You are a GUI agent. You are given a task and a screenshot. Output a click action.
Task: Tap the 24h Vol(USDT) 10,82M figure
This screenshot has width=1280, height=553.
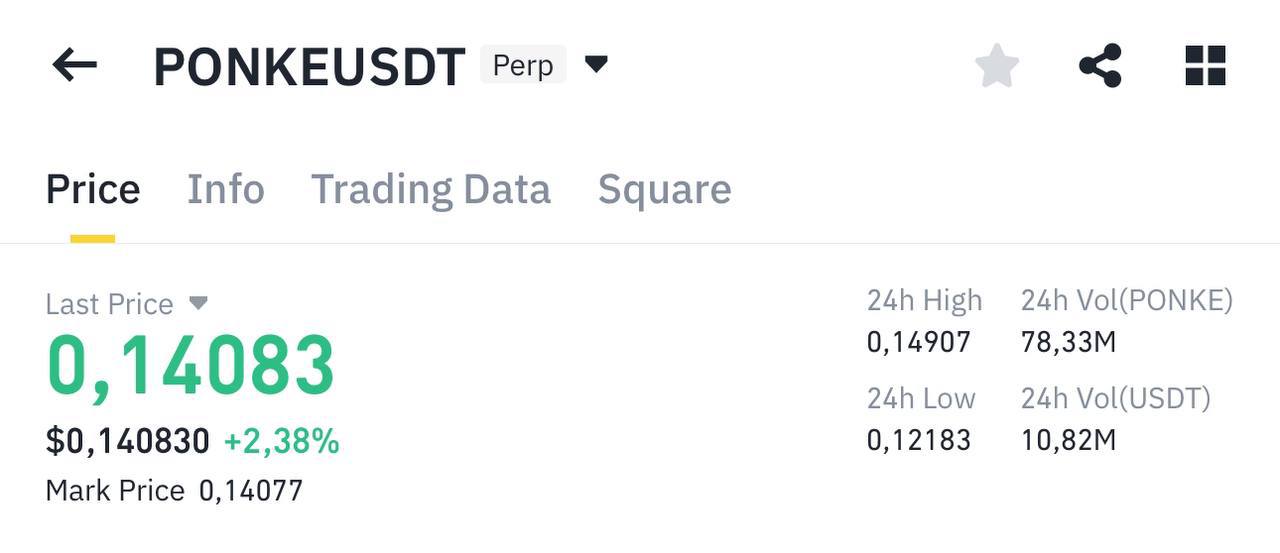(x=1068, y=440)
